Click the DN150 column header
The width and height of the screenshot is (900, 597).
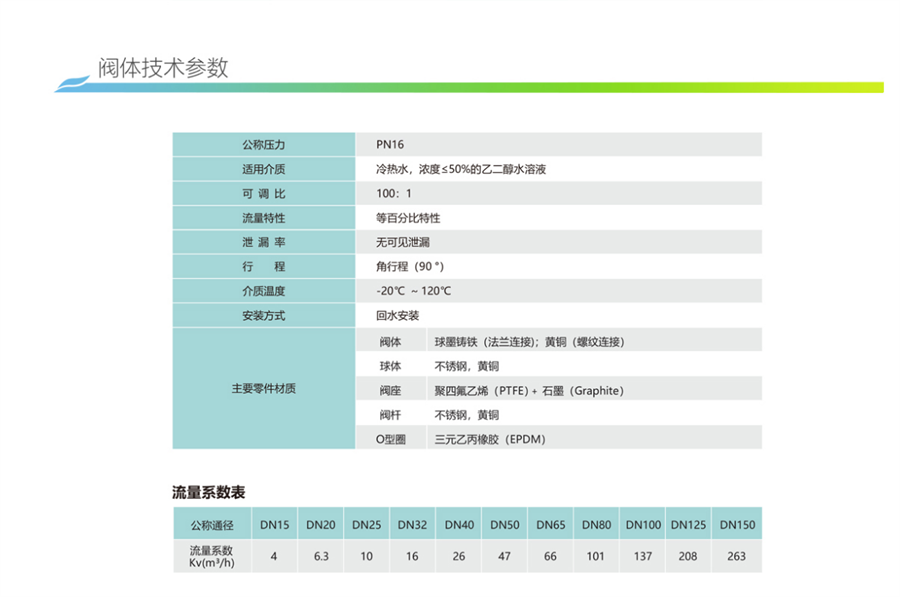(x=737, y=524)
